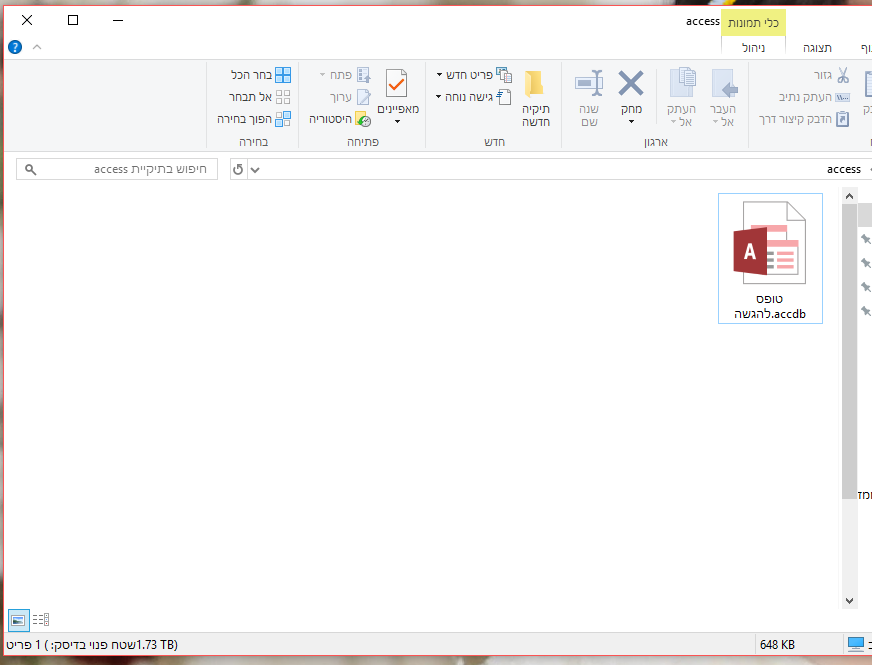Click the access folder search field
The width and height of the screenshot is (872, 665).
pyautogui.click(x=117, y=169)
